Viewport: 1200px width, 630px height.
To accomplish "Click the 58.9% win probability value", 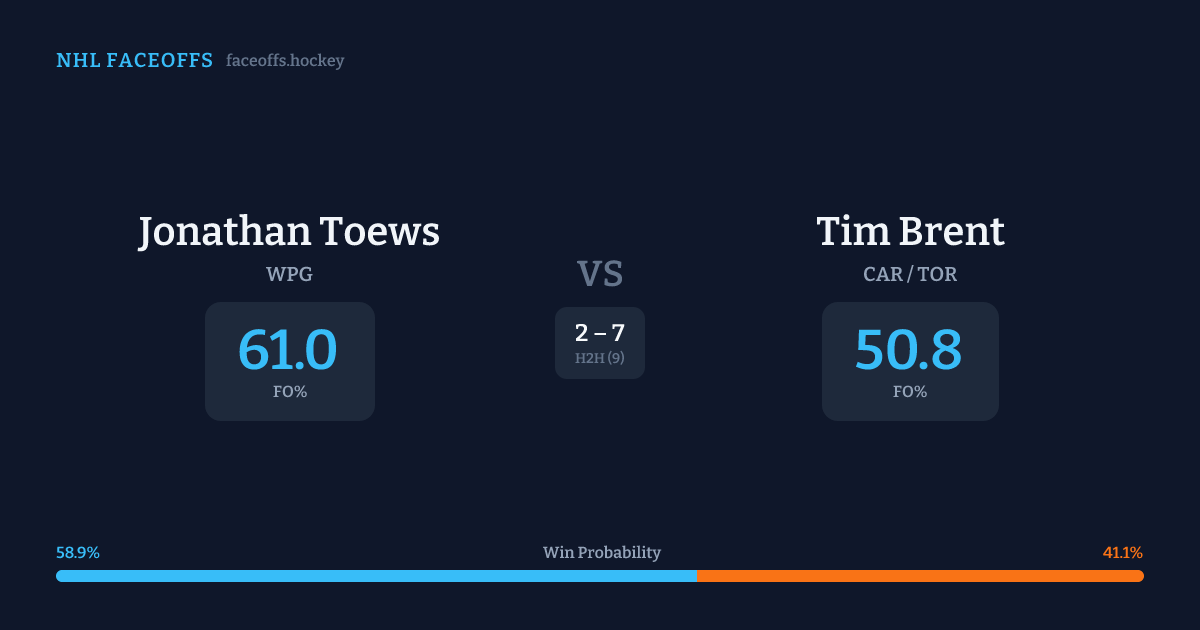I will (78, 553).
